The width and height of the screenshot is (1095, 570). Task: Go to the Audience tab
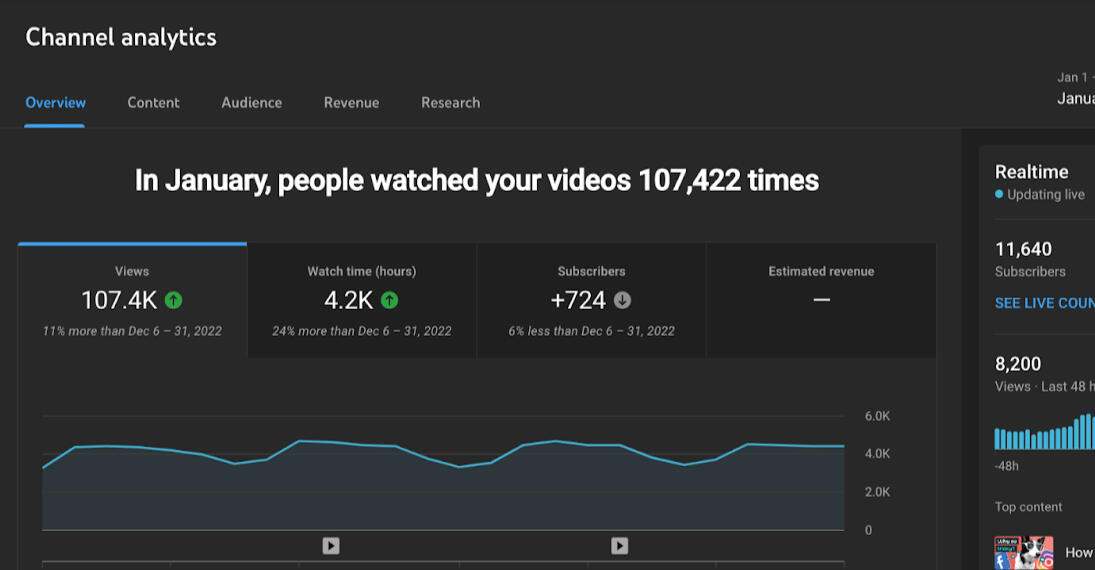tap(251, 102)
